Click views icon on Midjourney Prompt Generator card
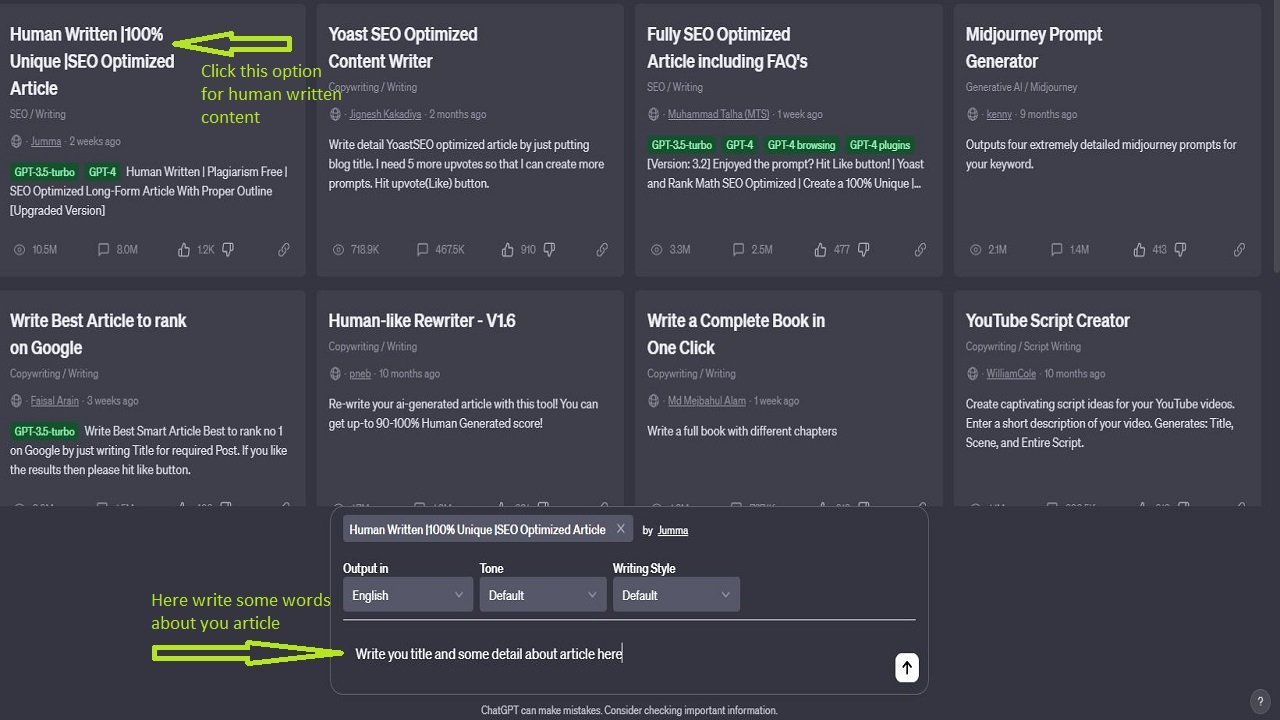1280x720 pixels. coord(976,249)
